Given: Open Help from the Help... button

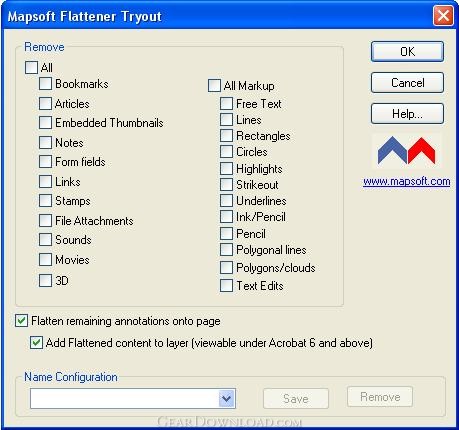Looking at the screenshot, I should (407, 114).
